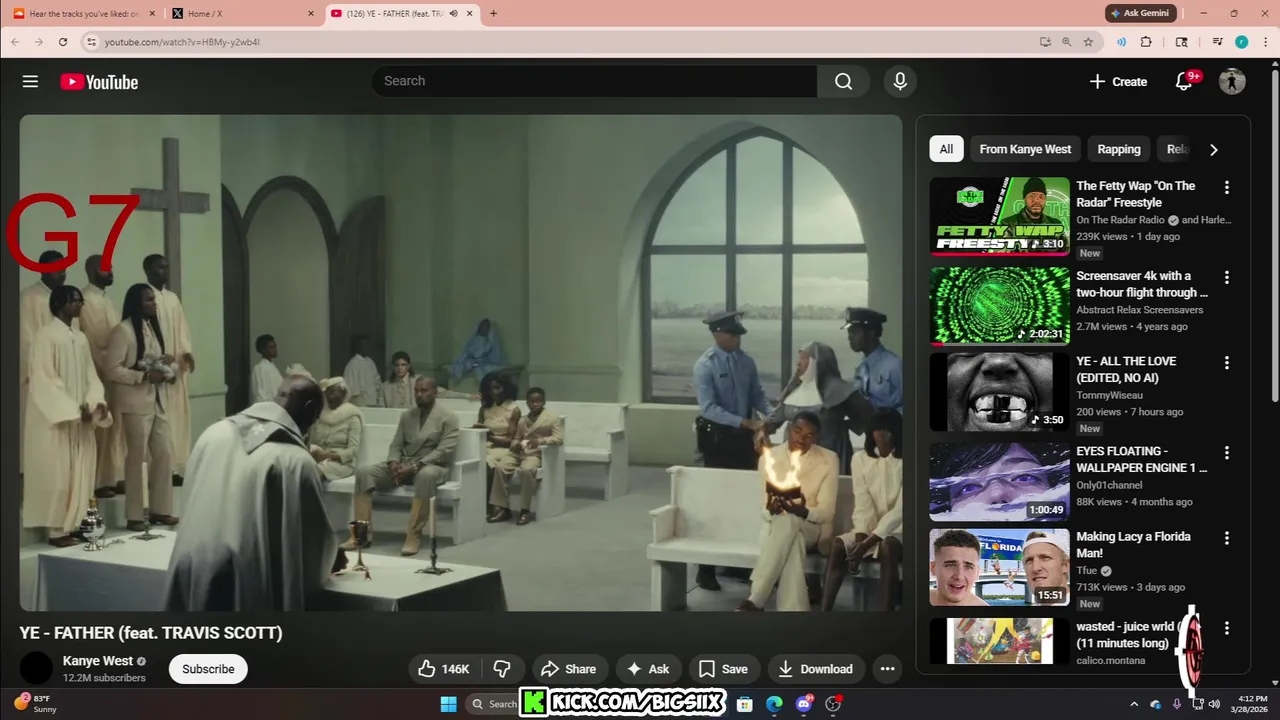Open options for Fetty Wap Freestyle video
This screenshot has height=720, width=1280.
1226,187
